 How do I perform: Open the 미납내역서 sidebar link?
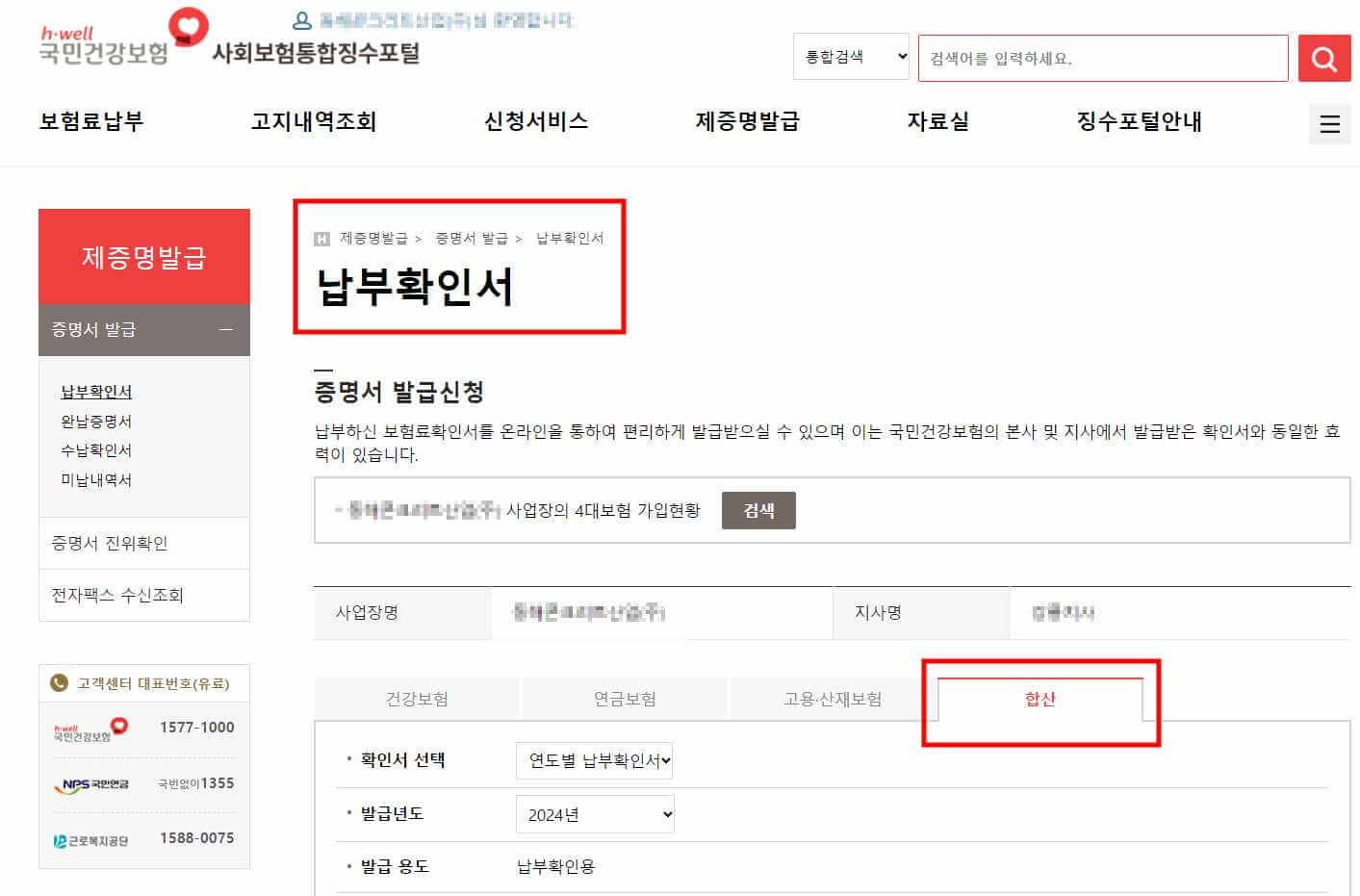tap(96, 479)
